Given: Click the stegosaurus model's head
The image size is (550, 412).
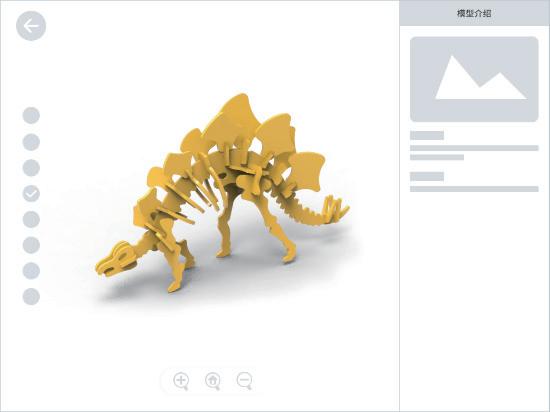Looking at the screenshot, I should [116, 261].
